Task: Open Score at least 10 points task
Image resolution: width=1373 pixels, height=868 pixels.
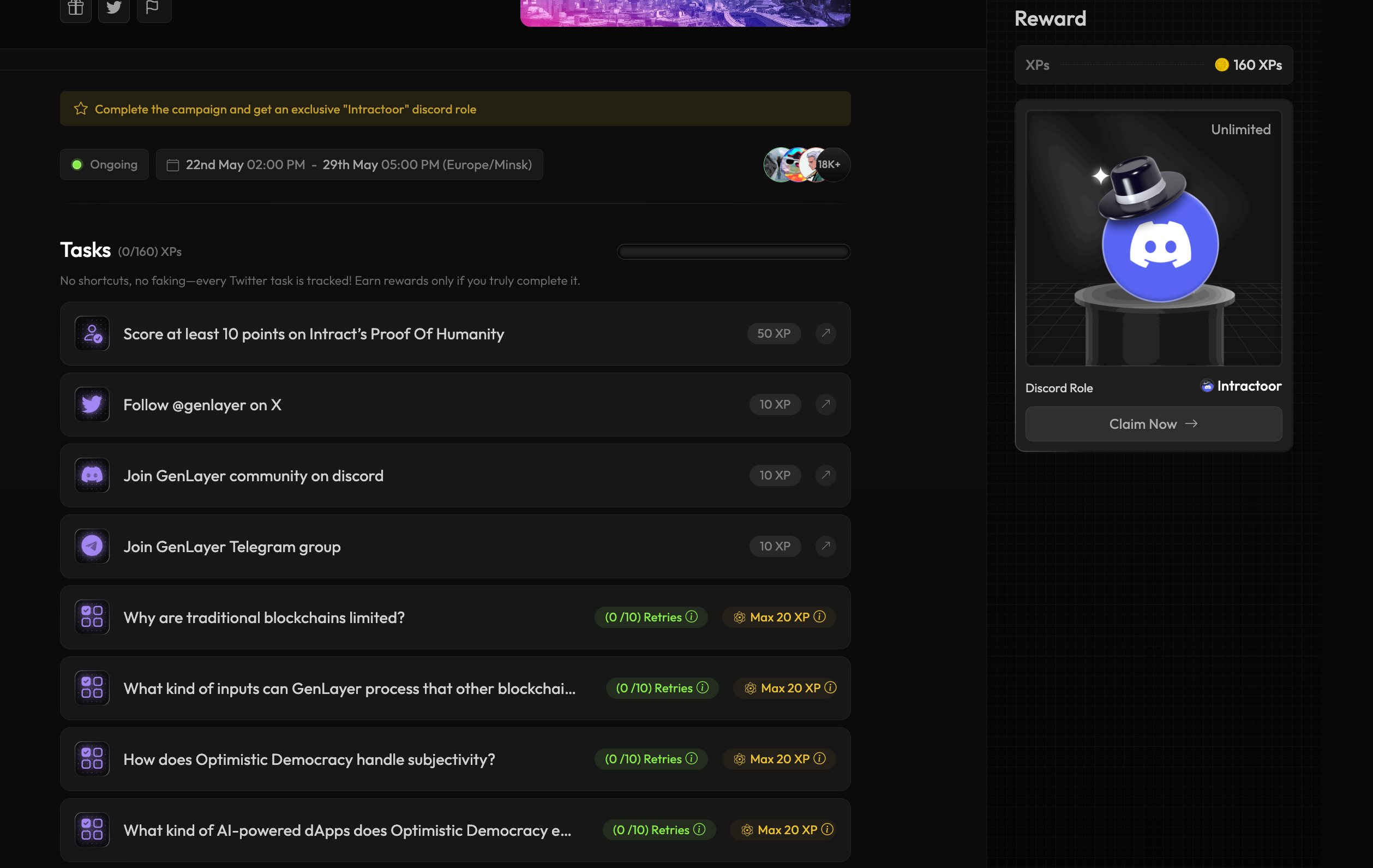Action: point(455,334)
